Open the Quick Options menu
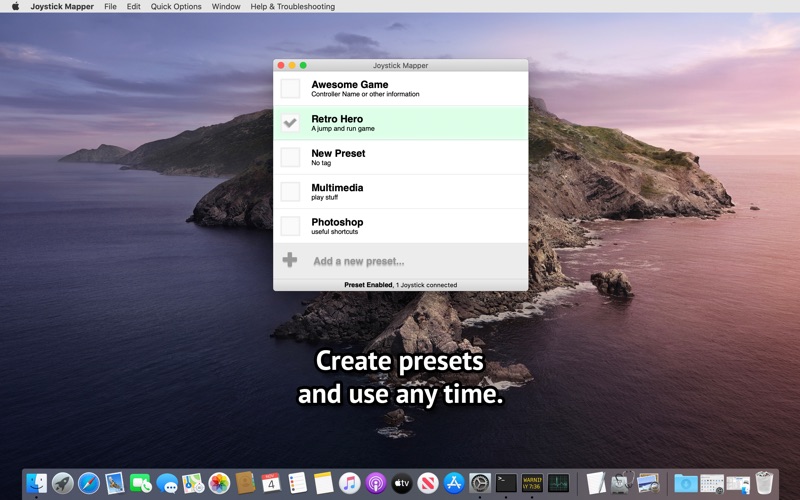800x500 pixels. pyautogui.click(x=176, y=7)
